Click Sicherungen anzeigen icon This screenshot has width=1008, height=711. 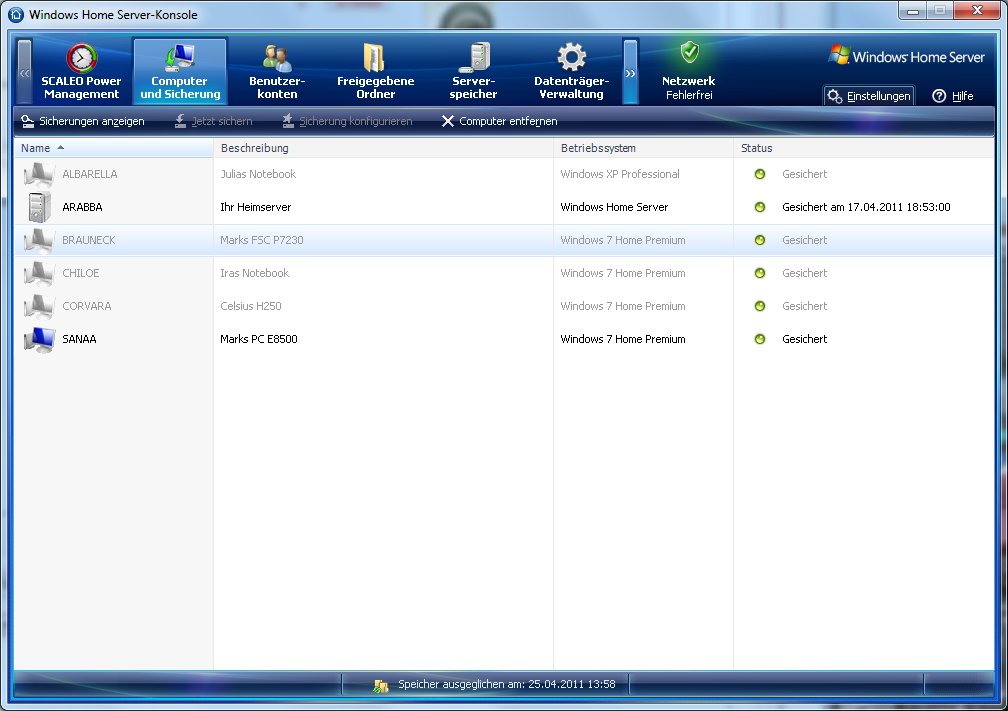coord(28,121)
